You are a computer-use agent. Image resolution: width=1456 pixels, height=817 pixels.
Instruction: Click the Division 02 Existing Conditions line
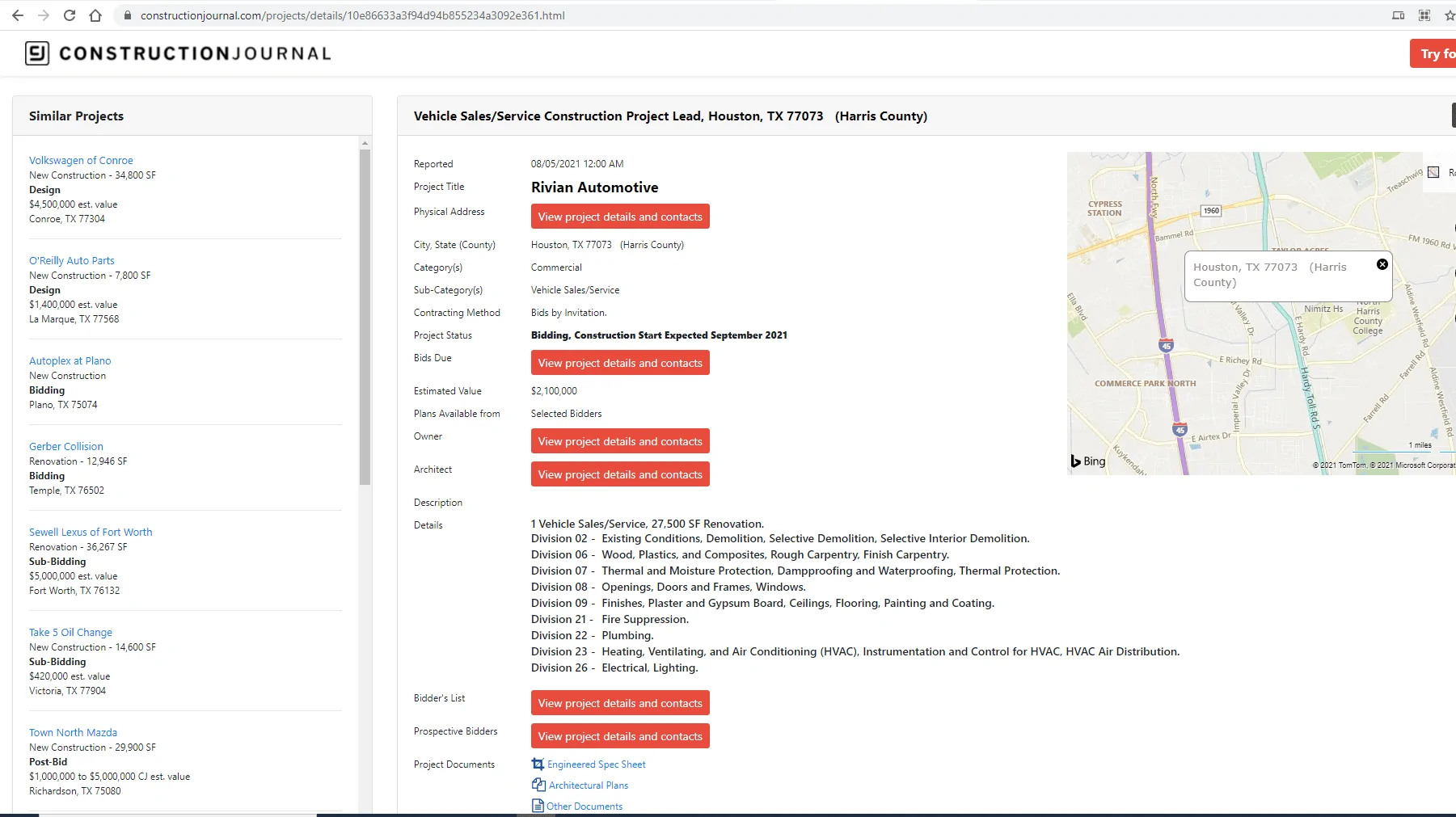780,539
